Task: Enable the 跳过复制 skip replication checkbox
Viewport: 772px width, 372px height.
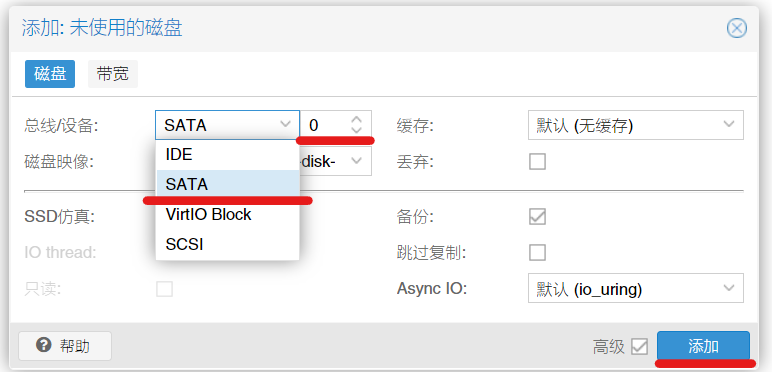Action: click(x=537, y=252)
